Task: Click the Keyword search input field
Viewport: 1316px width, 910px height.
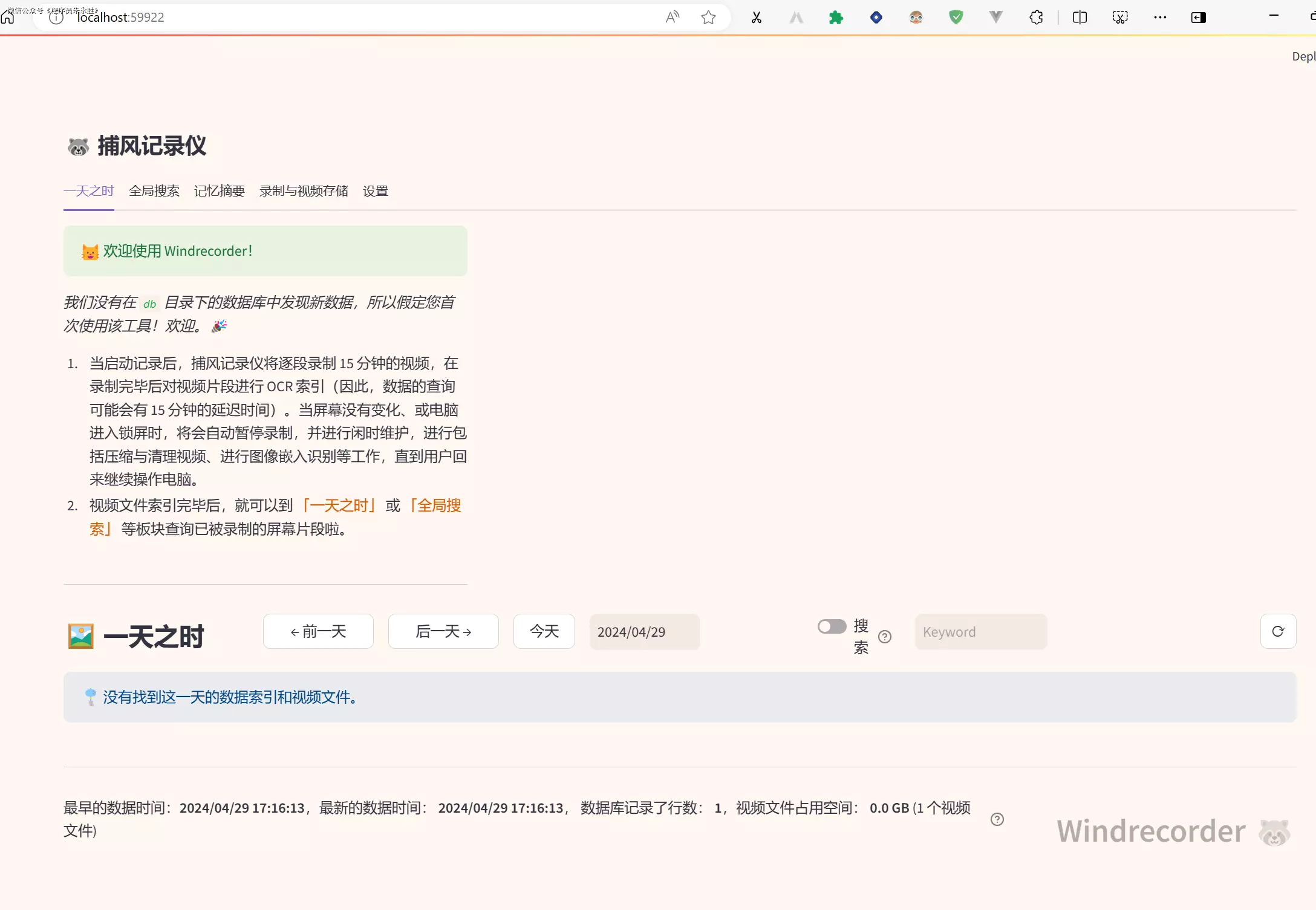Action: (x=980, y=632)
